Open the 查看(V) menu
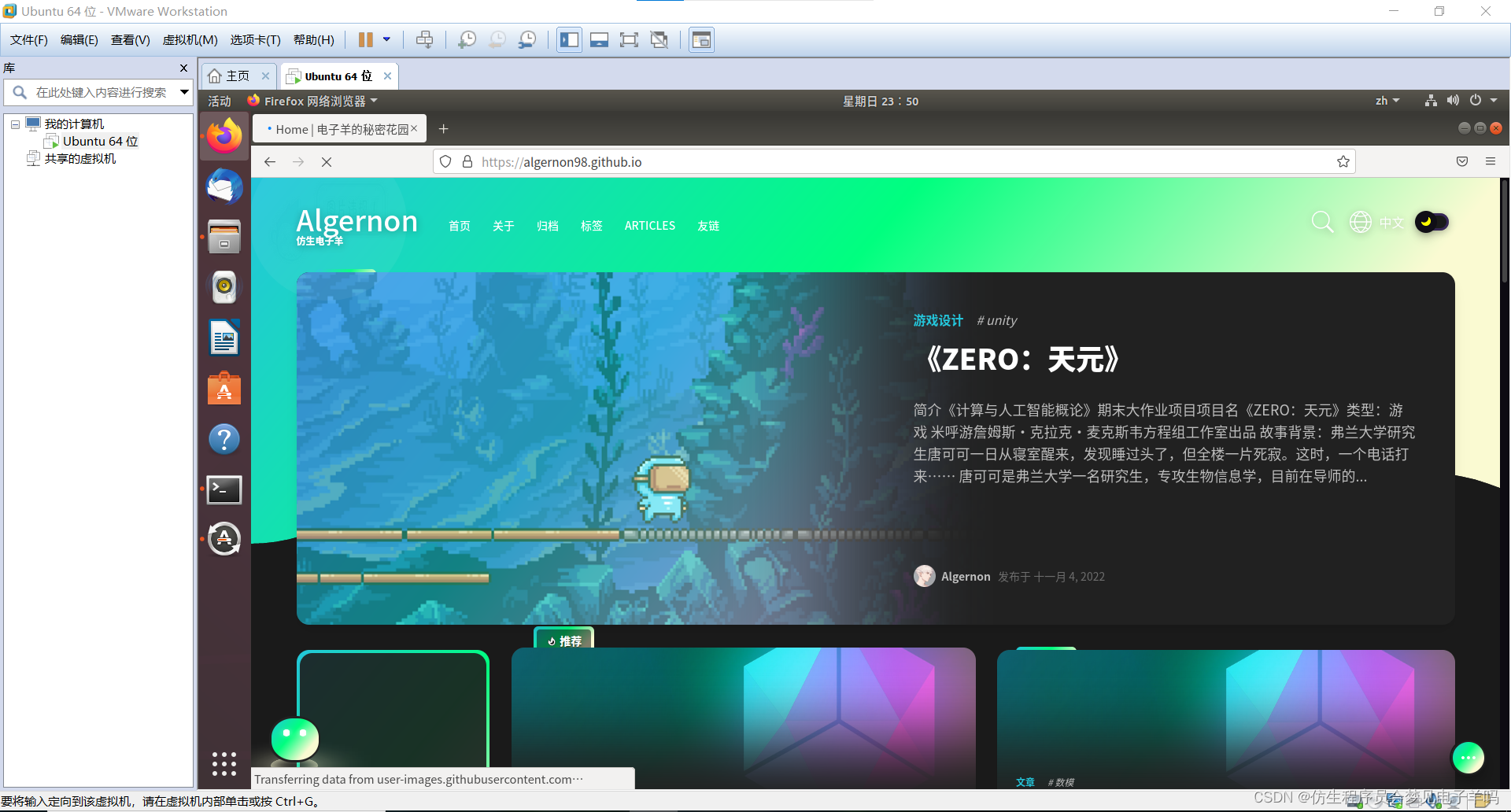The image size is (1511, 812). 130,40
